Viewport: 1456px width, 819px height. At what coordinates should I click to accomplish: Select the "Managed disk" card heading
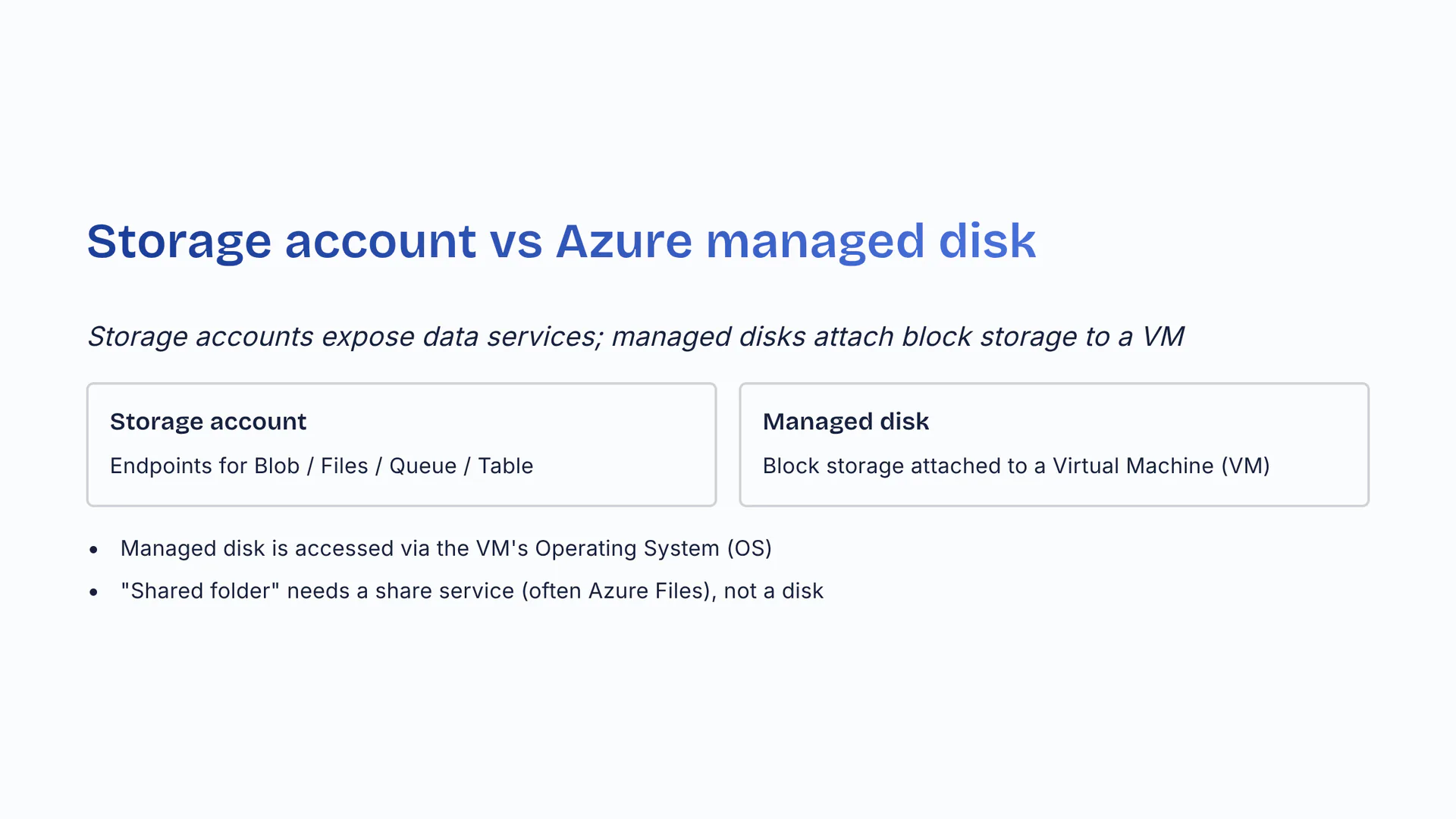(846, 422)
